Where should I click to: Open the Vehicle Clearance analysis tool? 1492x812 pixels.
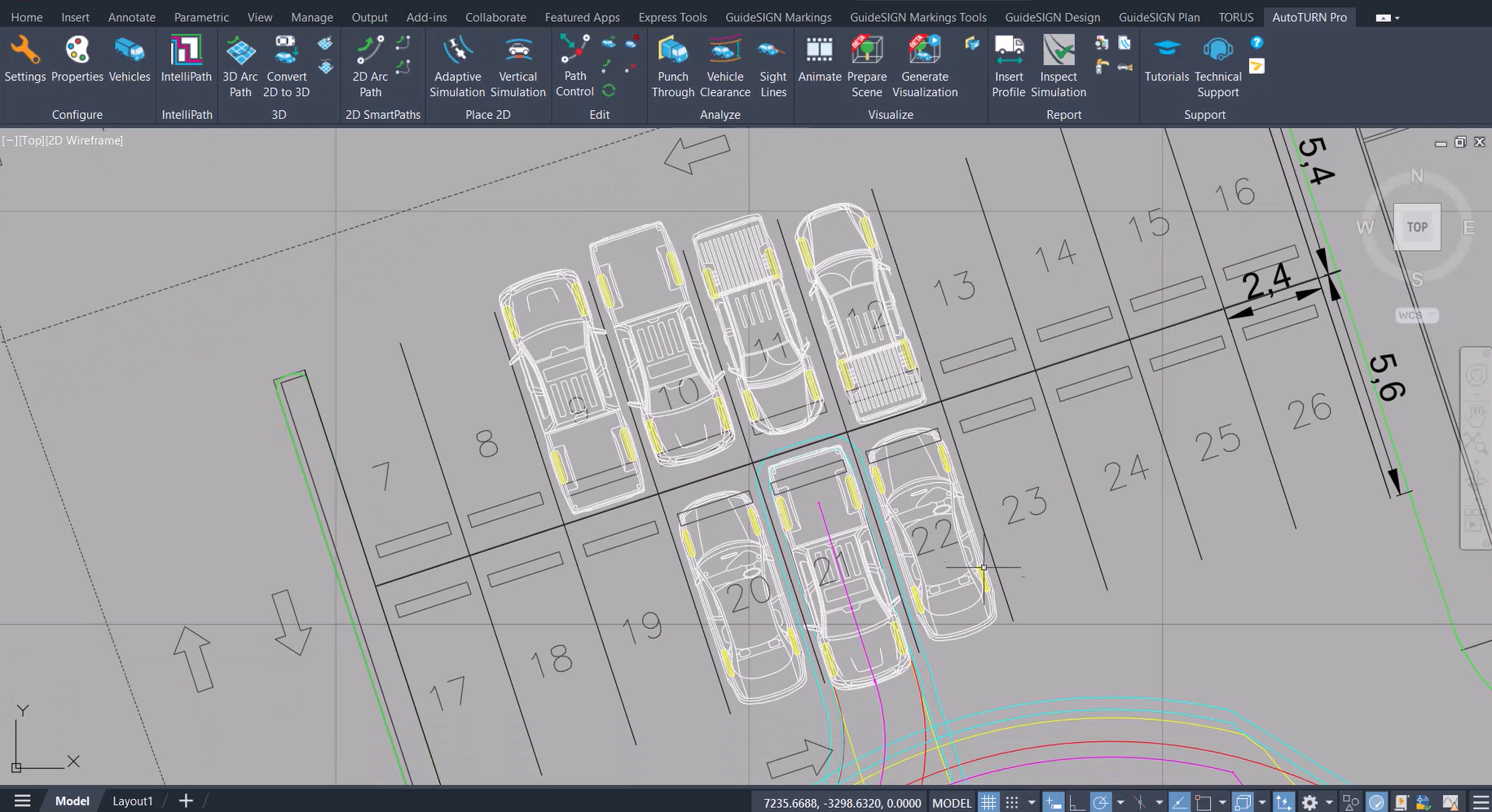tap(724, 67)
